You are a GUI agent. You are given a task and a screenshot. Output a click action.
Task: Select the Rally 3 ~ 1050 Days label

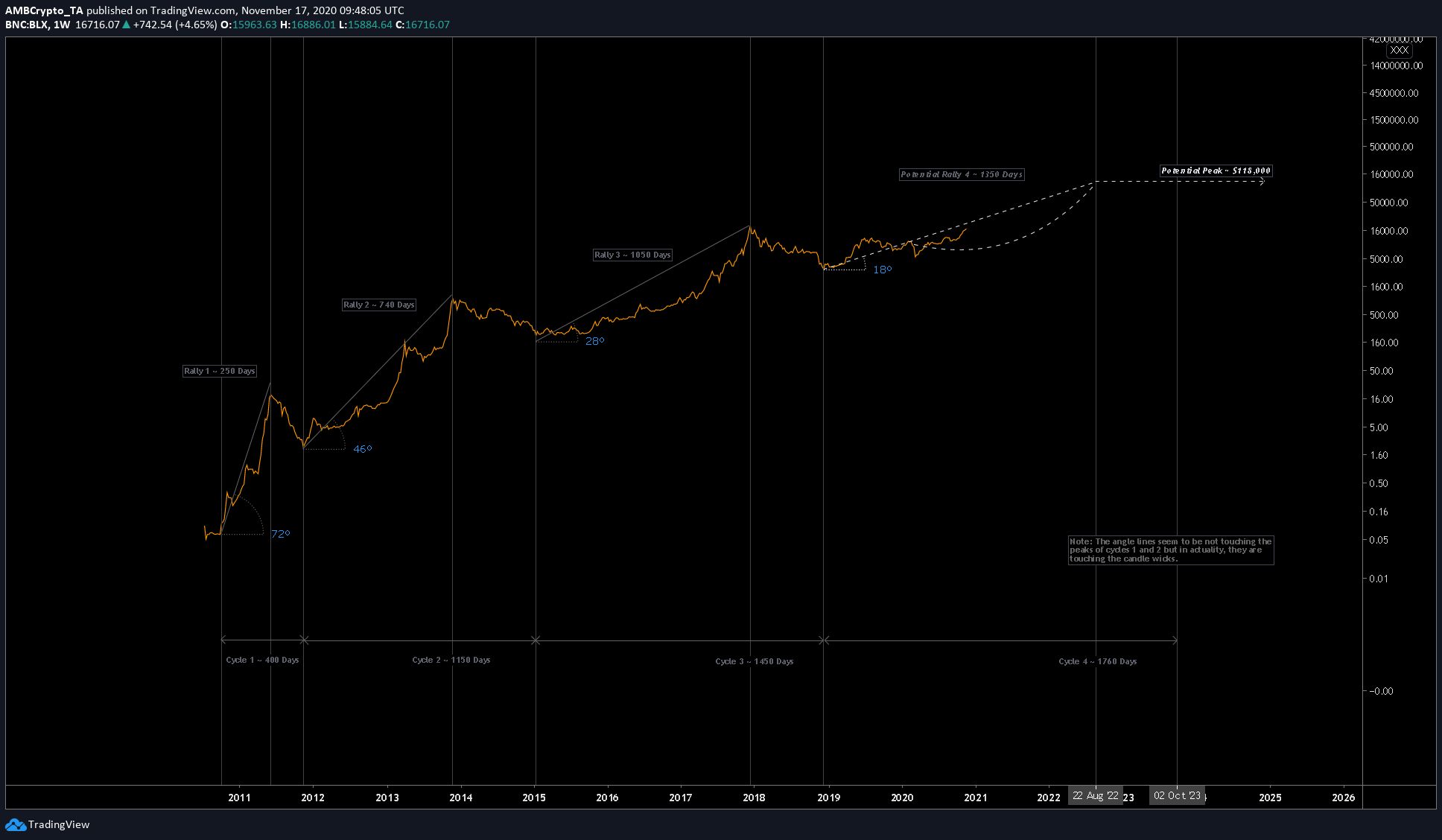pos(632,255)
